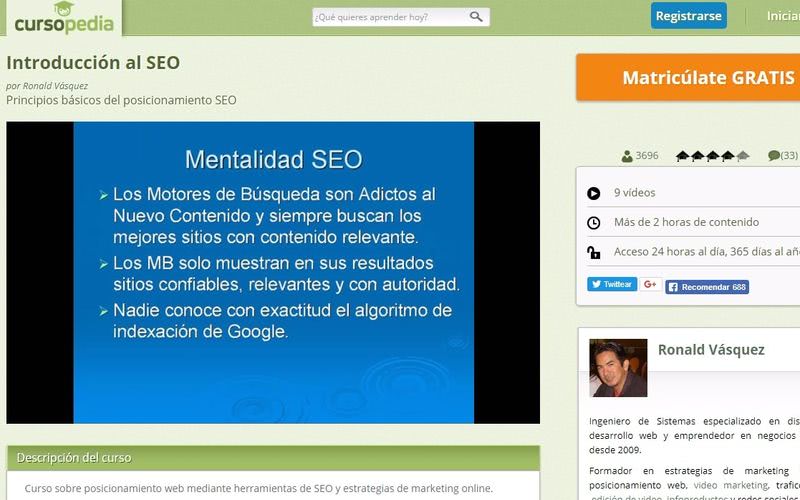Click the Mentalidad SEO video slide
Screen dimensions: 800x500
click(x=273, y=272)
